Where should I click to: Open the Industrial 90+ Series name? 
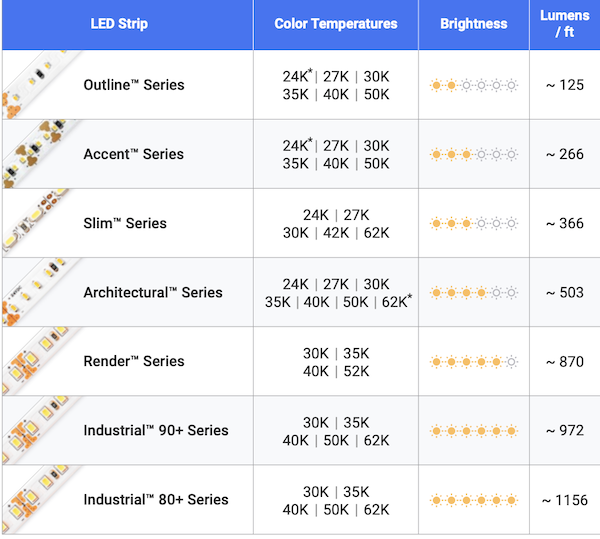(x=156, y=430)
